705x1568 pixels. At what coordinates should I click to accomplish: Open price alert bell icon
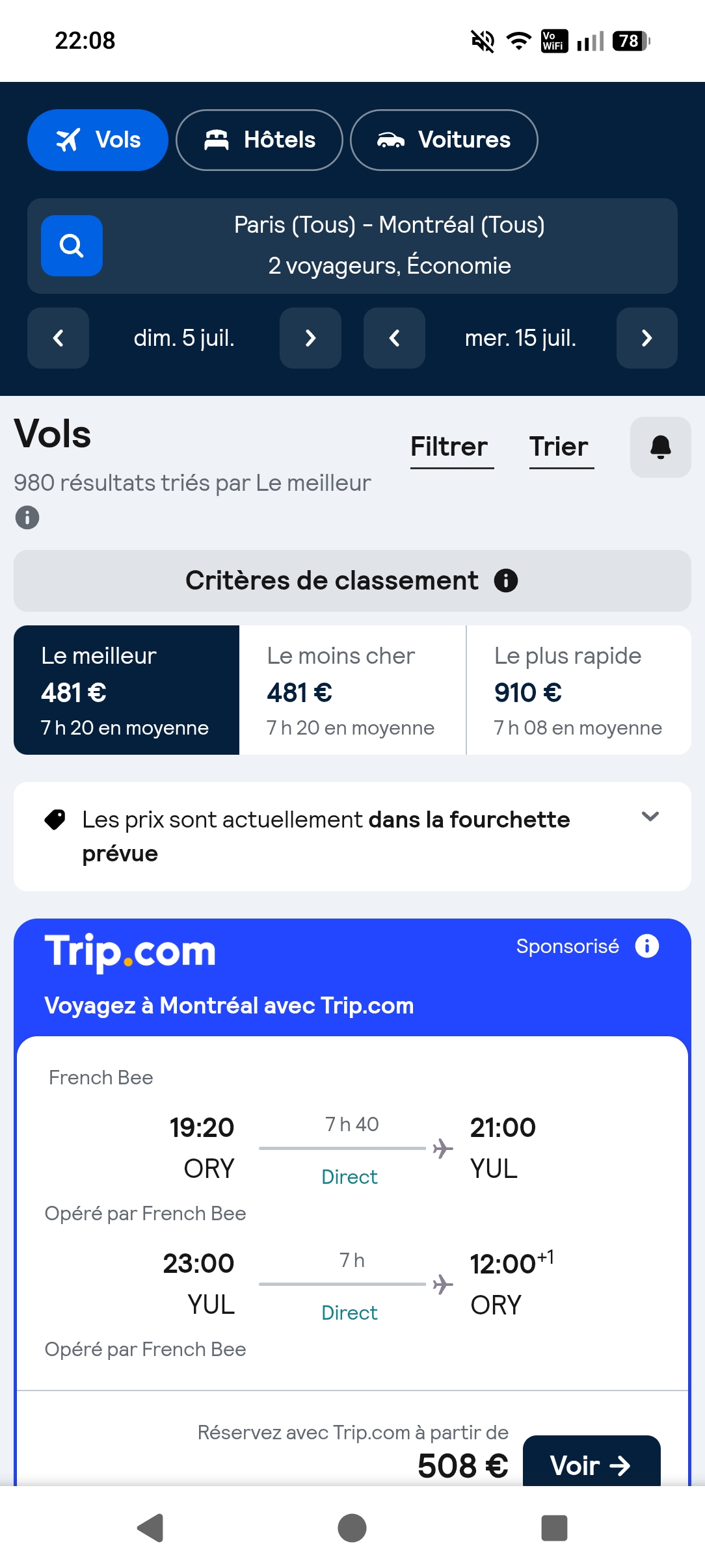pyautogui.click(x=660, y=447)
